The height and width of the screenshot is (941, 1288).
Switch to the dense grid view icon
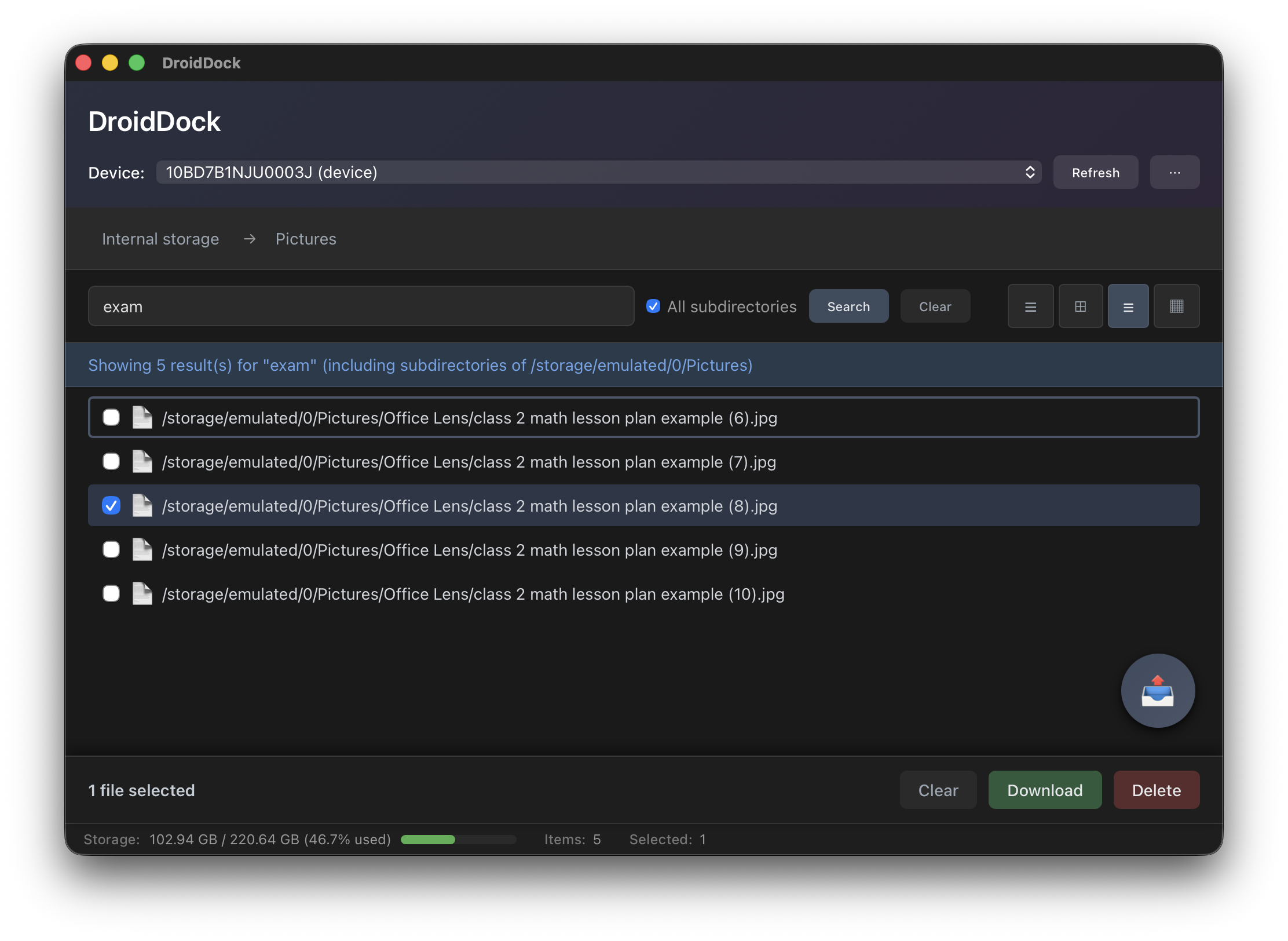[1176, 307]
